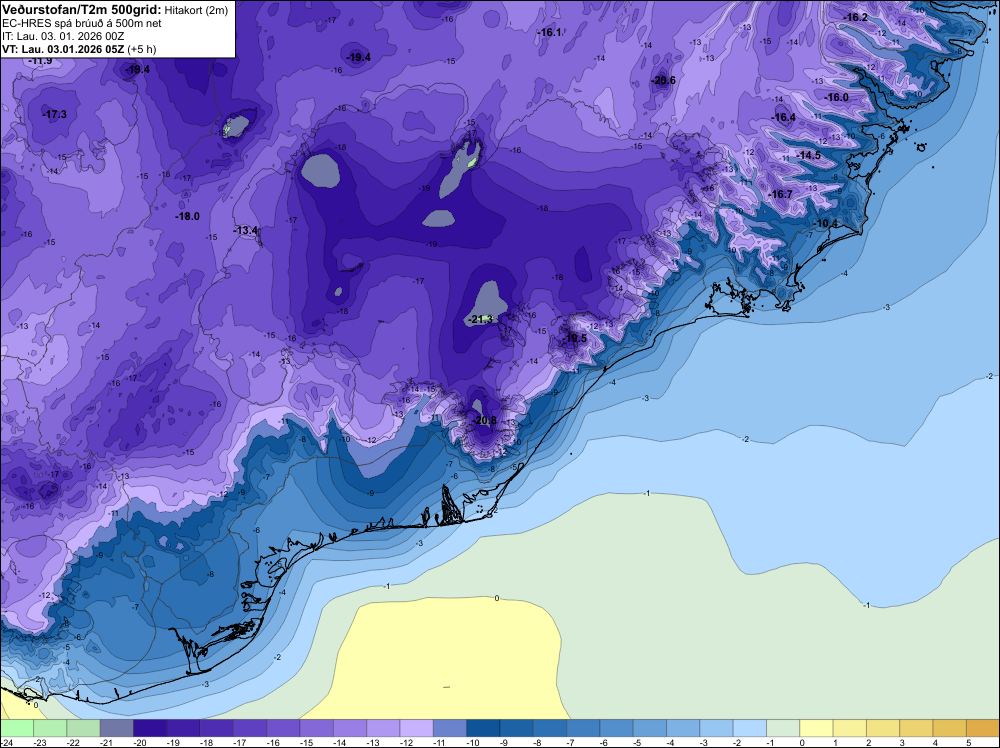Select the grey-blue legend swatch above -21
Screen dimensions: 1000x748
pos(116,728)
